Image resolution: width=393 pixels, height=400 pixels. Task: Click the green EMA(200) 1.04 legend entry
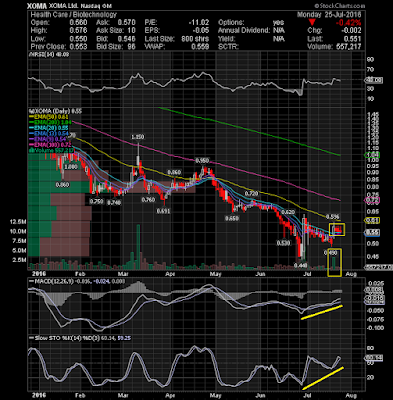coord(50,123)
